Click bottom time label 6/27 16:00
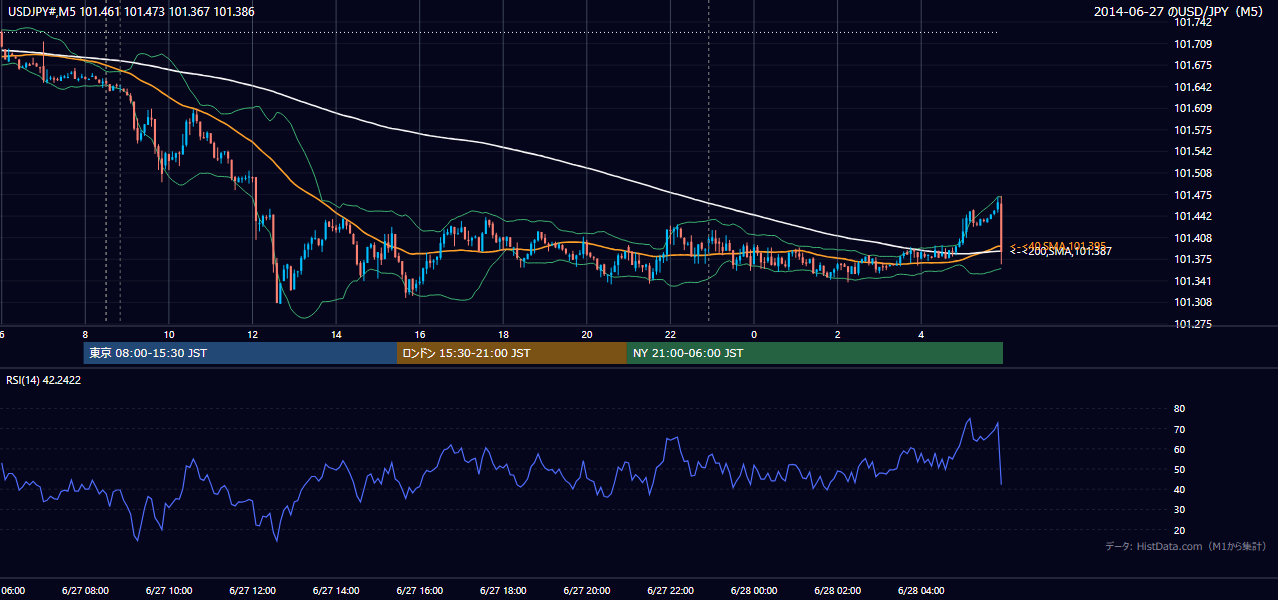This screenshot has height=600, width=1278. (419, 590)
